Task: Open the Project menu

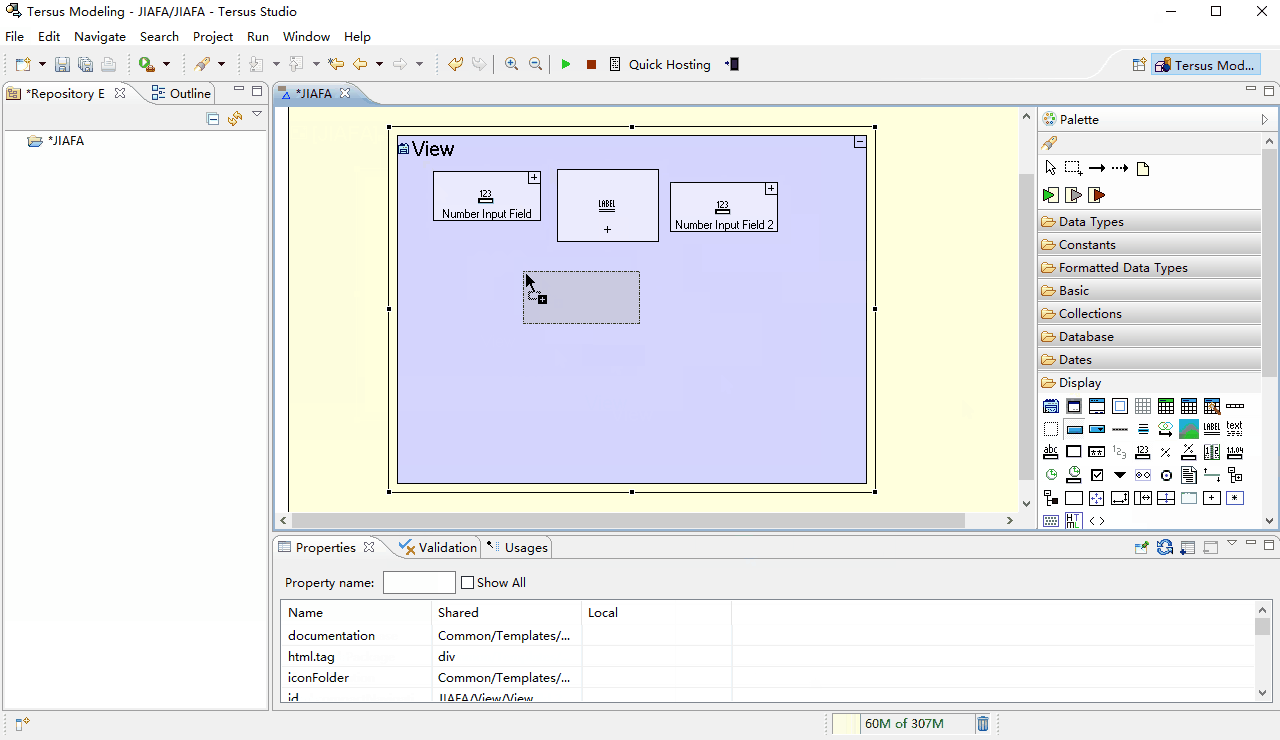Action: 213,36
